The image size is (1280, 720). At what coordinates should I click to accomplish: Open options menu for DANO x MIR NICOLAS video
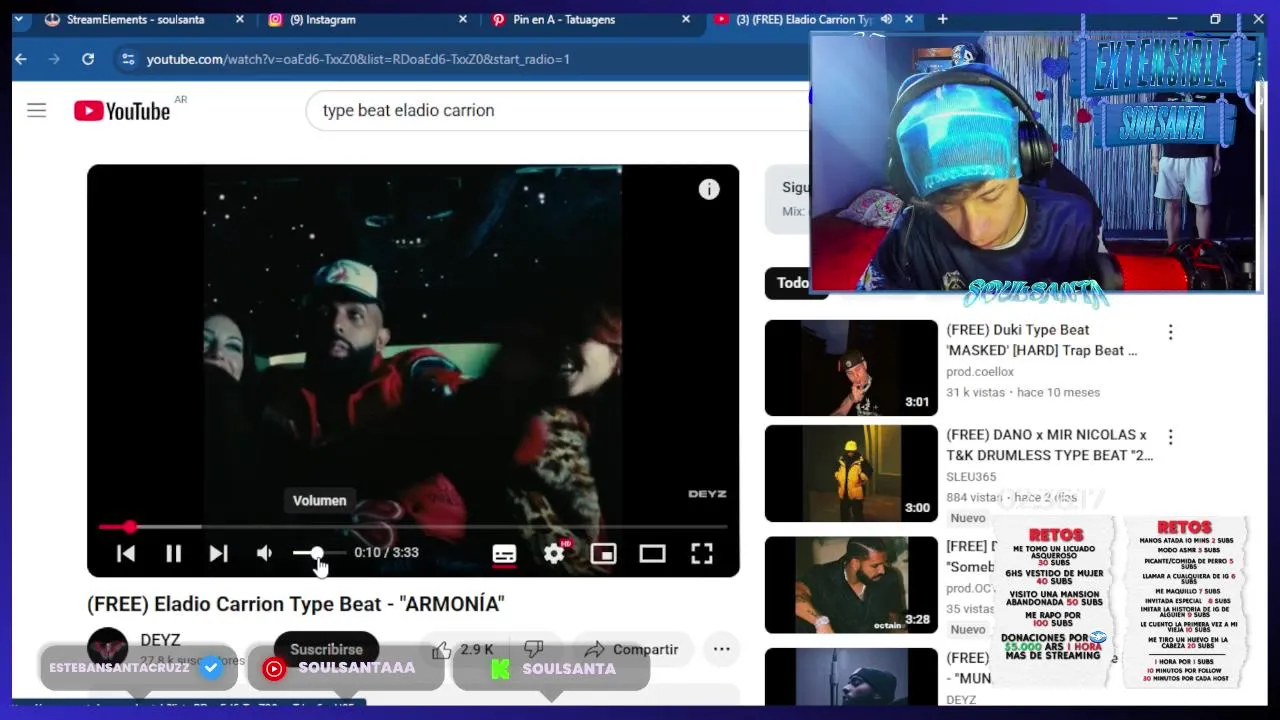[1170, 437]
